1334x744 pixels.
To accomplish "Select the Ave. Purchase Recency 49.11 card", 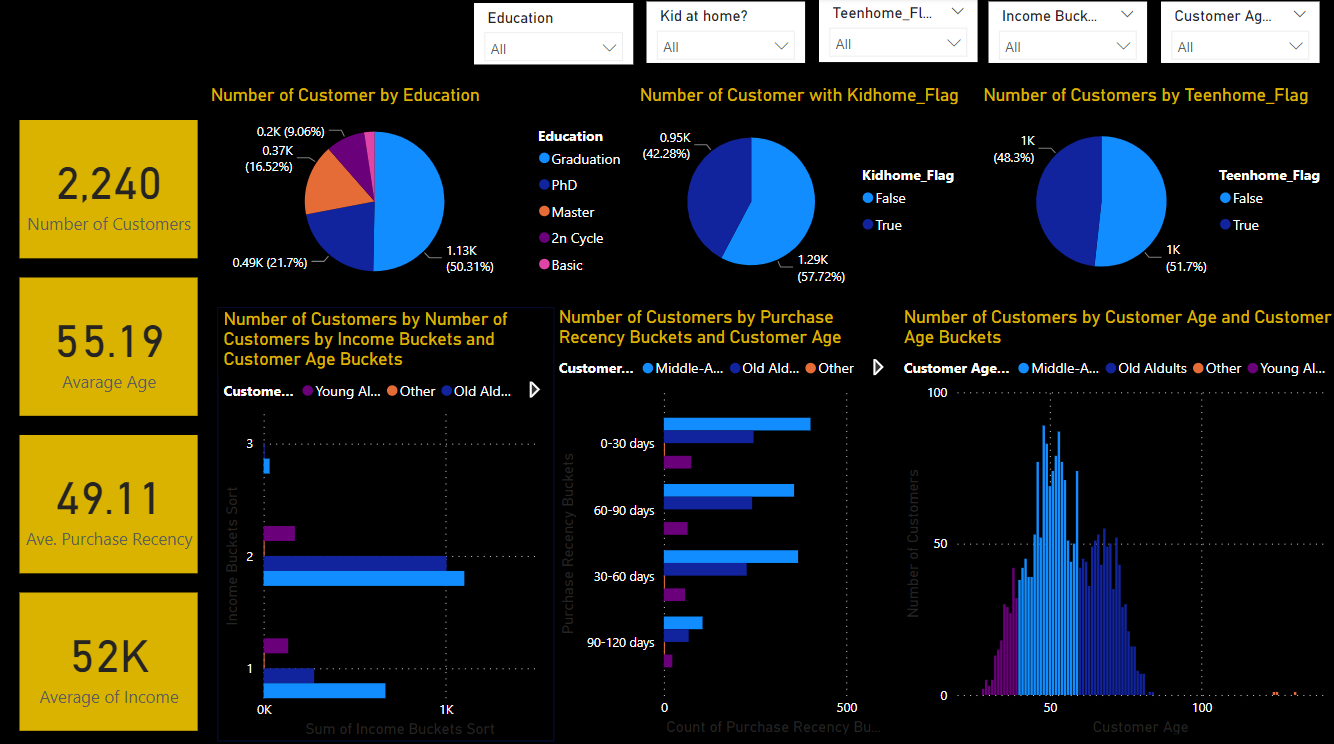I will [109, 504].
